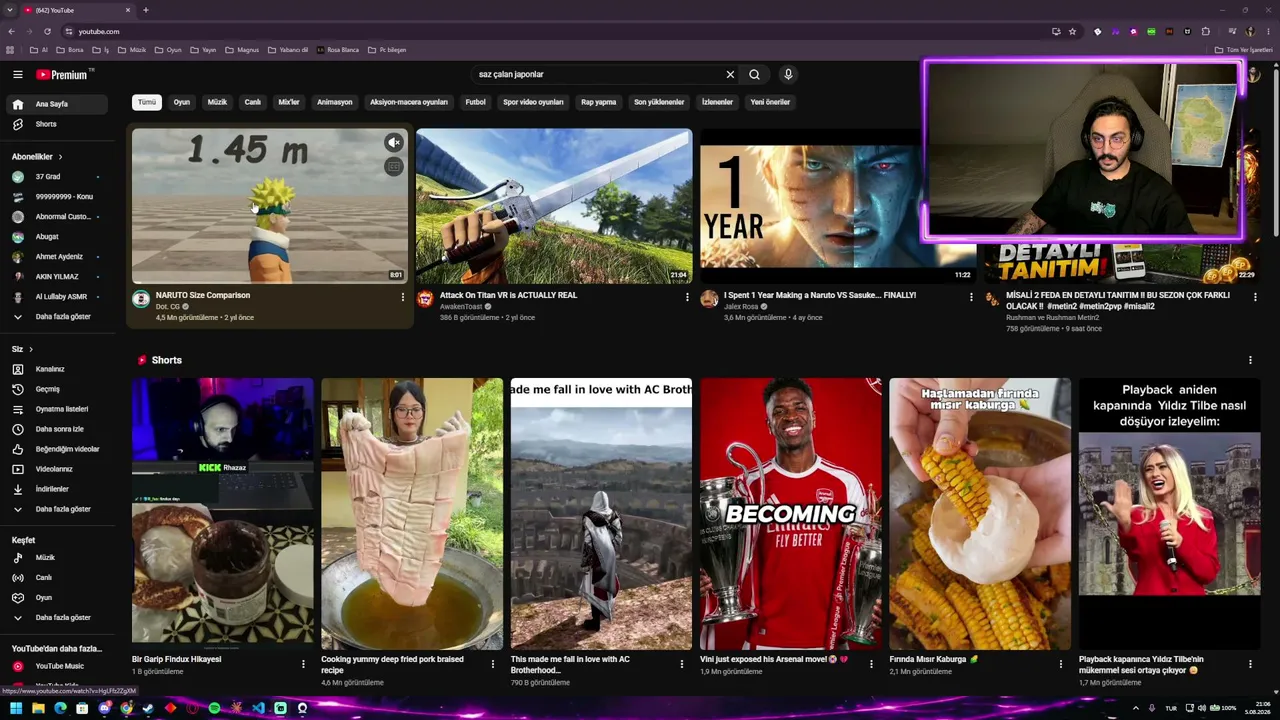This screenshot has width=1280, height=720.
Task: Open Steam from the Windows taskbar
Action: coord(148,708)
